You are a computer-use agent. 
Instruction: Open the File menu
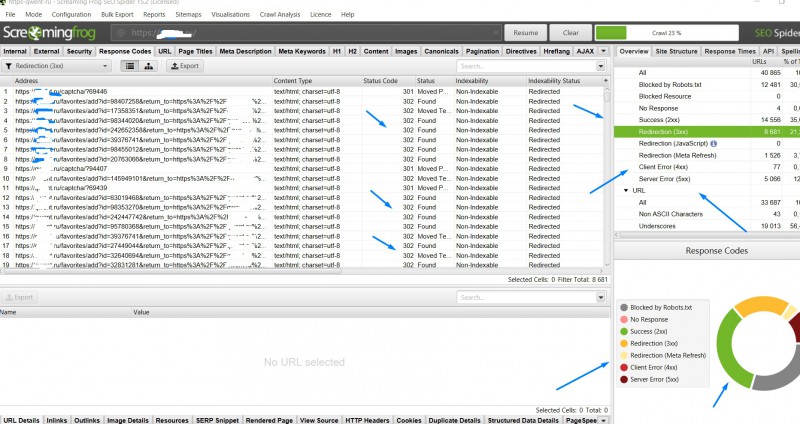(10, 14)
